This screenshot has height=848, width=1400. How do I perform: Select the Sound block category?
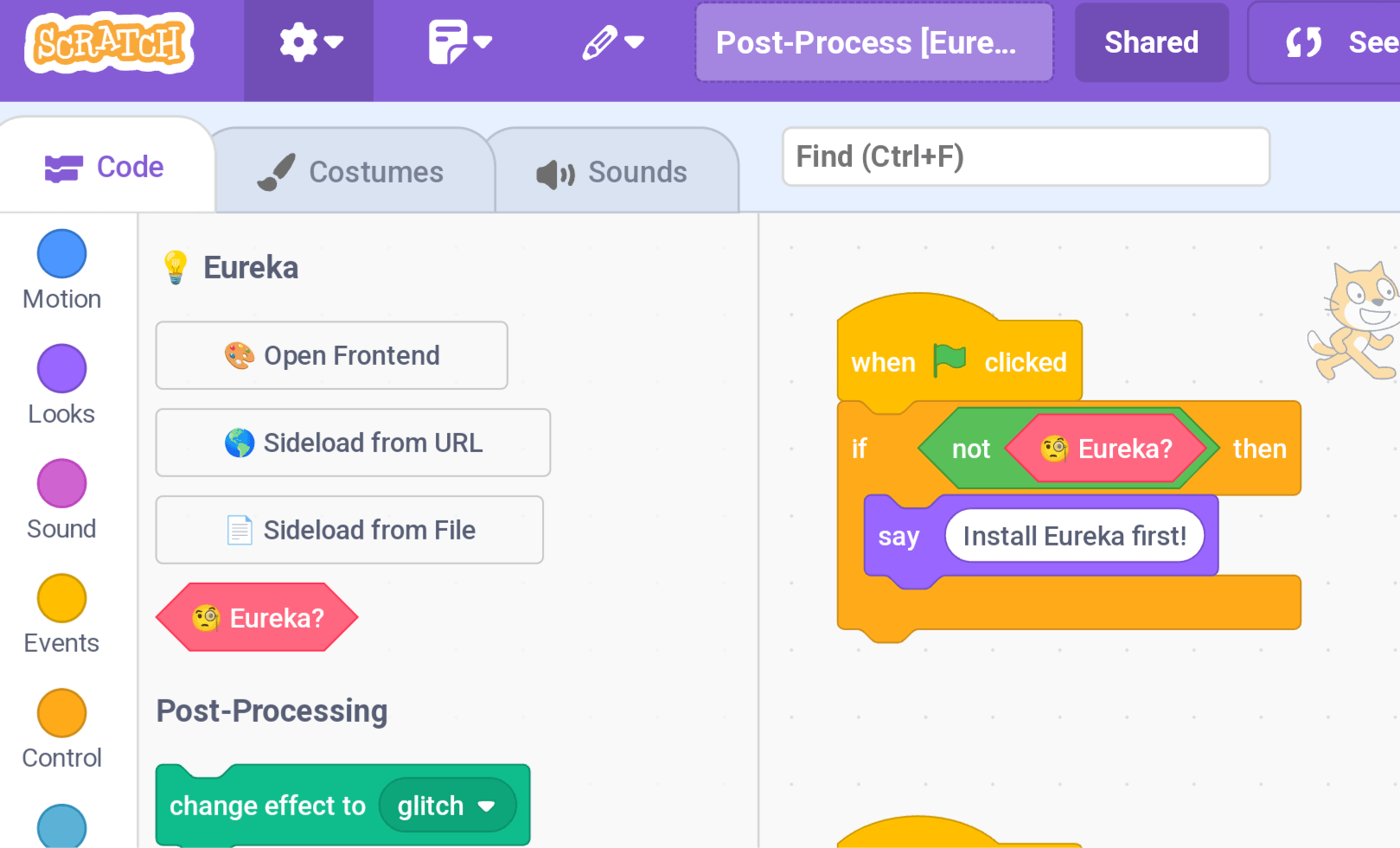coord(61,500)
